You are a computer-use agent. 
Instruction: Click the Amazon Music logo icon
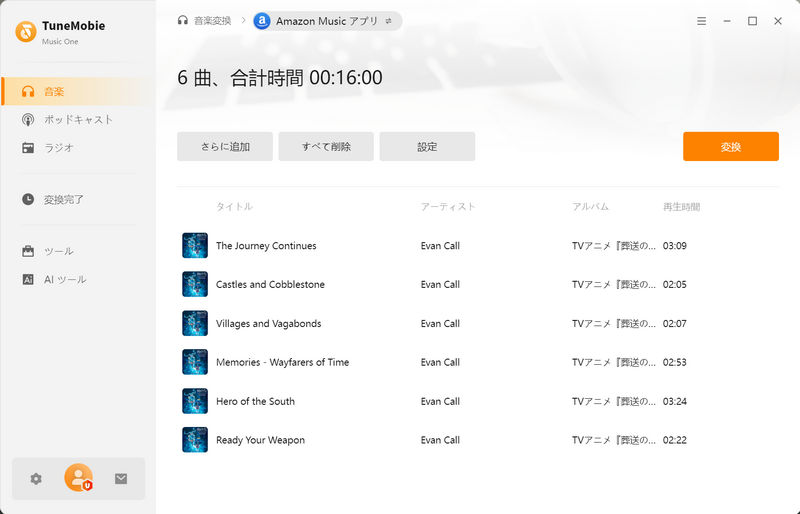pos(262,21)
